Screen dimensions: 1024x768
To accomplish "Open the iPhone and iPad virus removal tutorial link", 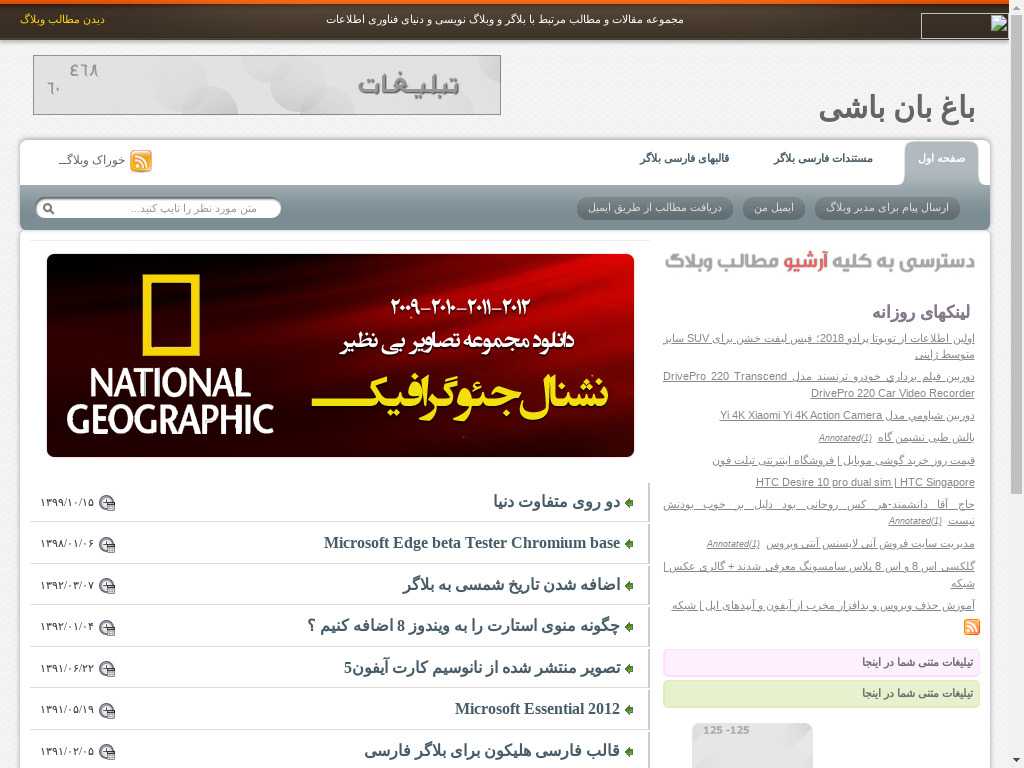I will pyautogui.click(x=823, y=605).
